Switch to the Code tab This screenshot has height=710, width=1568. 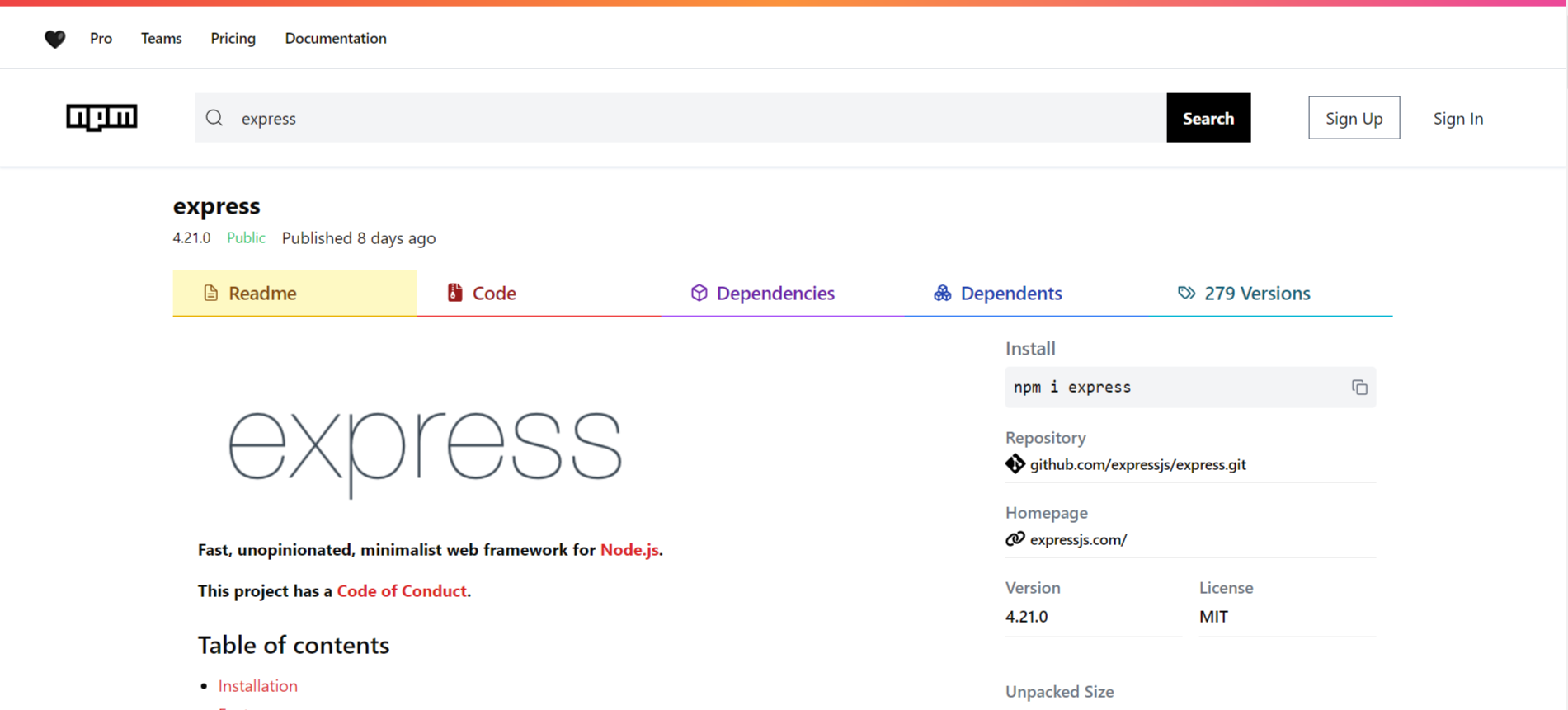(539, 293)
